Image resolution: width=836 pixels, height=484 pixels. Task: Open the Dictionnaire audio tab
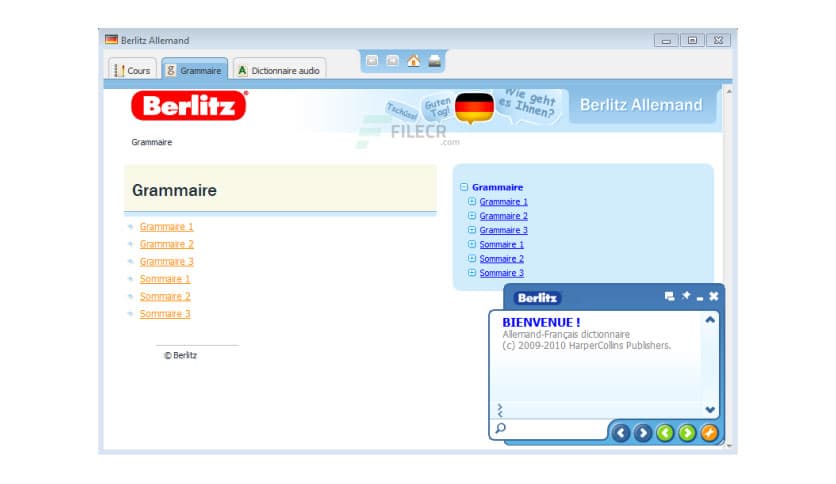(x=279, y=70)
